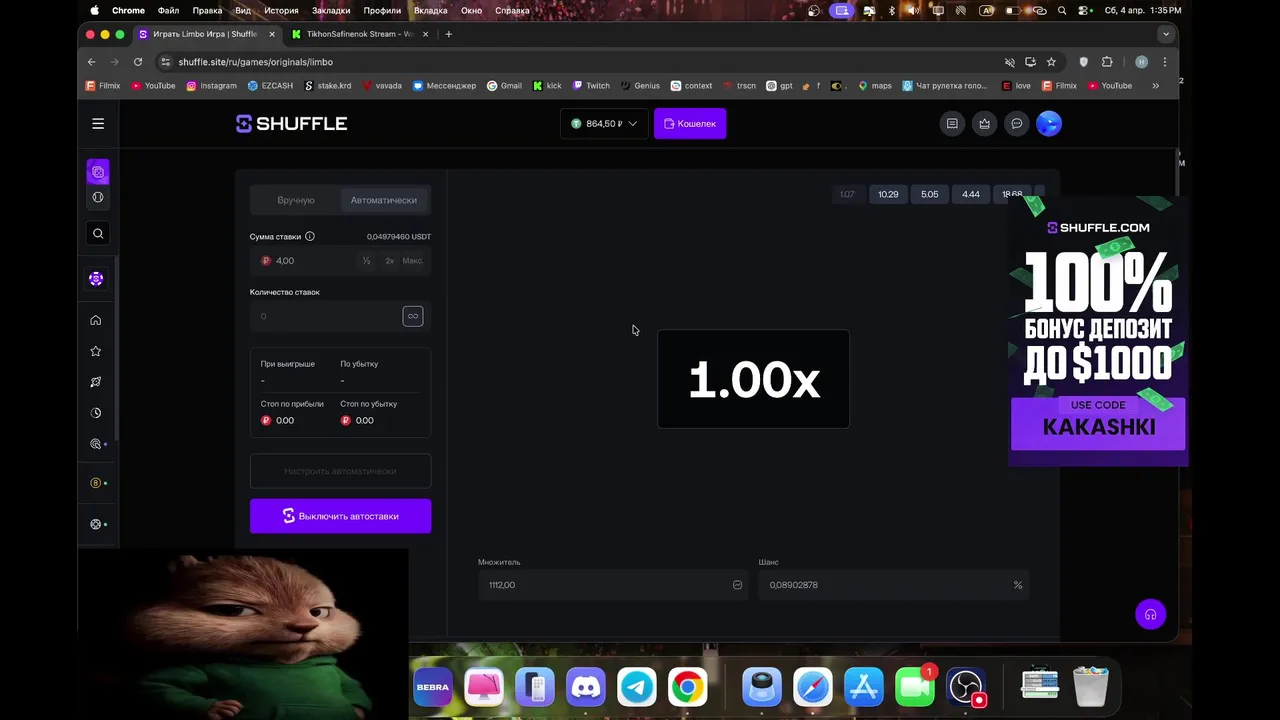Open the 10.29 result history chip
The height and width of the screenshot is (720, 1280).
[x=888, y=194]
